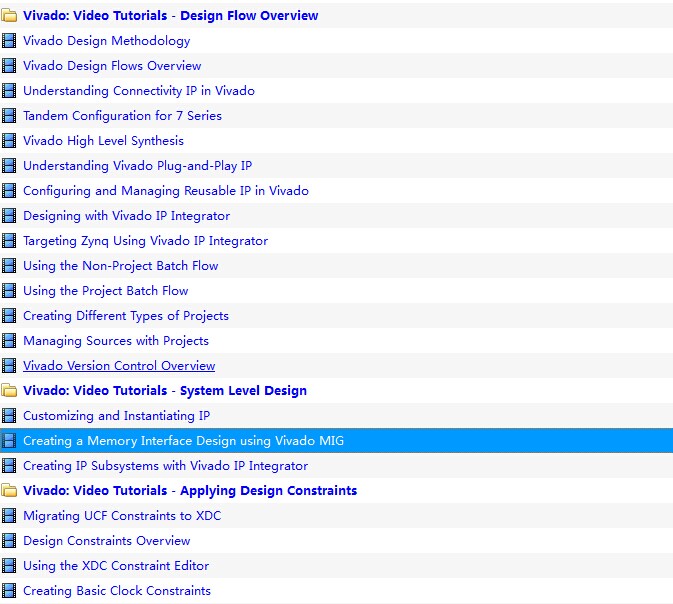Screen dimensions: 673x604
Task: Open Using the Project Batch Flow
Action: click(106, 291)
